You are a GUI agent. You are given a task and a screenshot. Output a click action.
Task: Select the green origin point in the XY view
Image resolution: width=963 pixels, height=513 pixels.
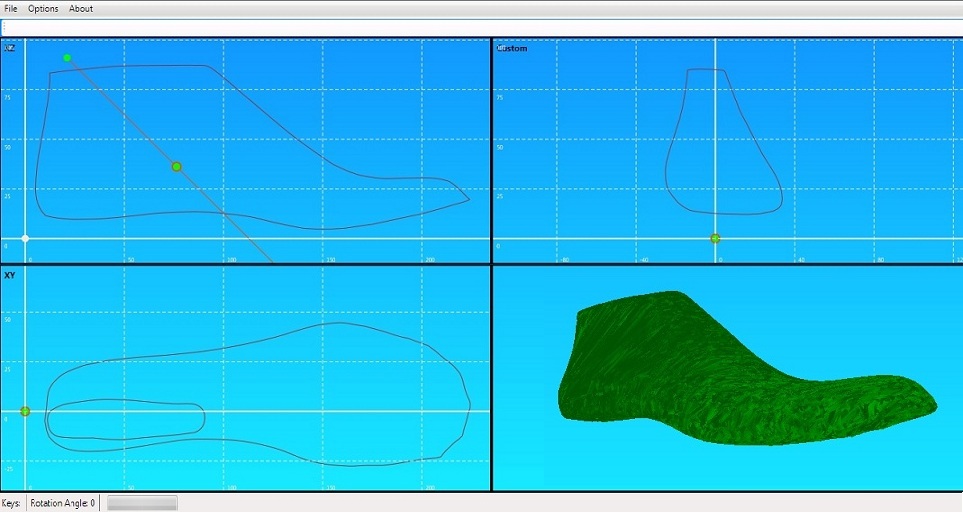(x=25, y=411)
